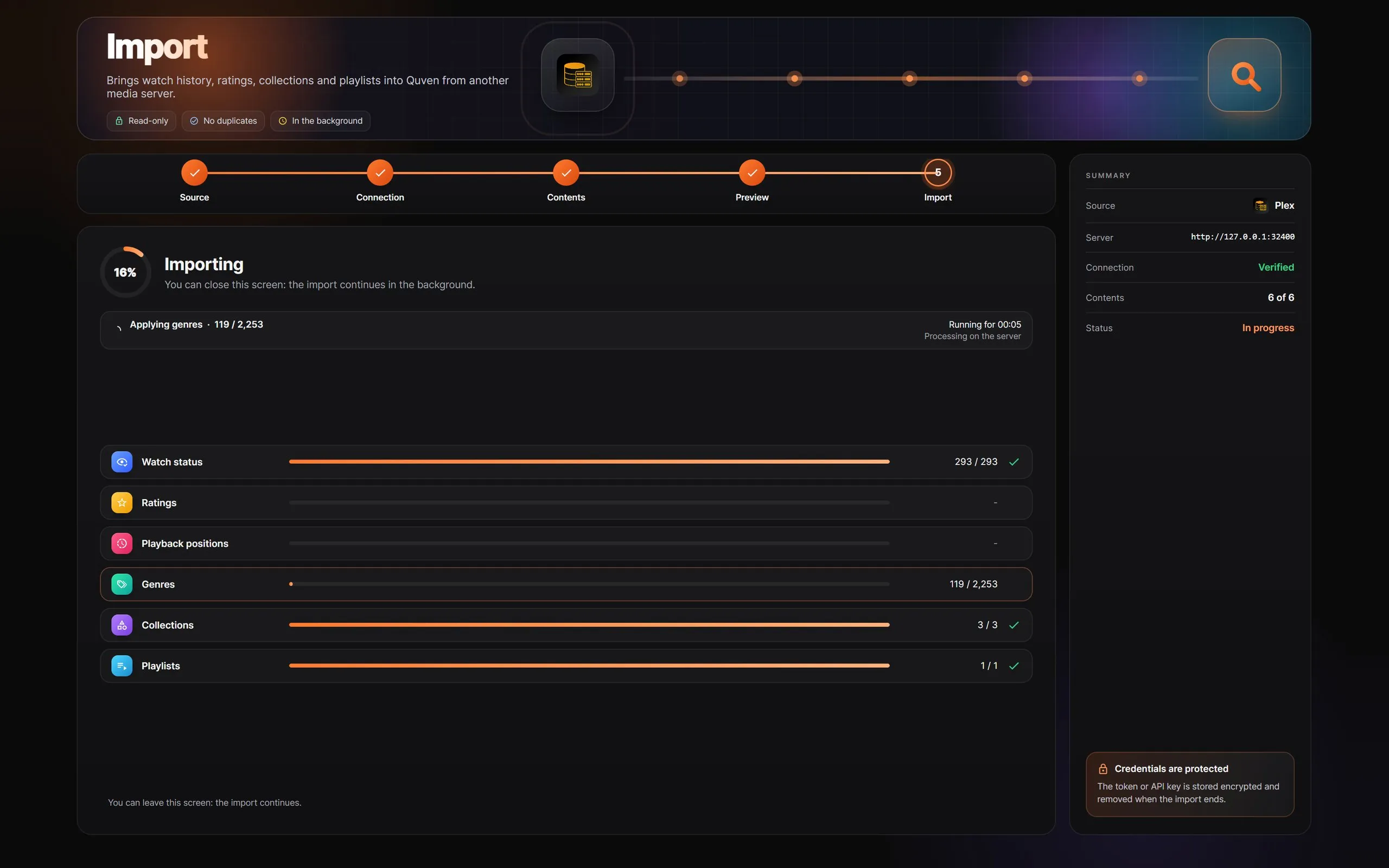Click the Playlists icon

pyautogui.click(x=122, y=665)
